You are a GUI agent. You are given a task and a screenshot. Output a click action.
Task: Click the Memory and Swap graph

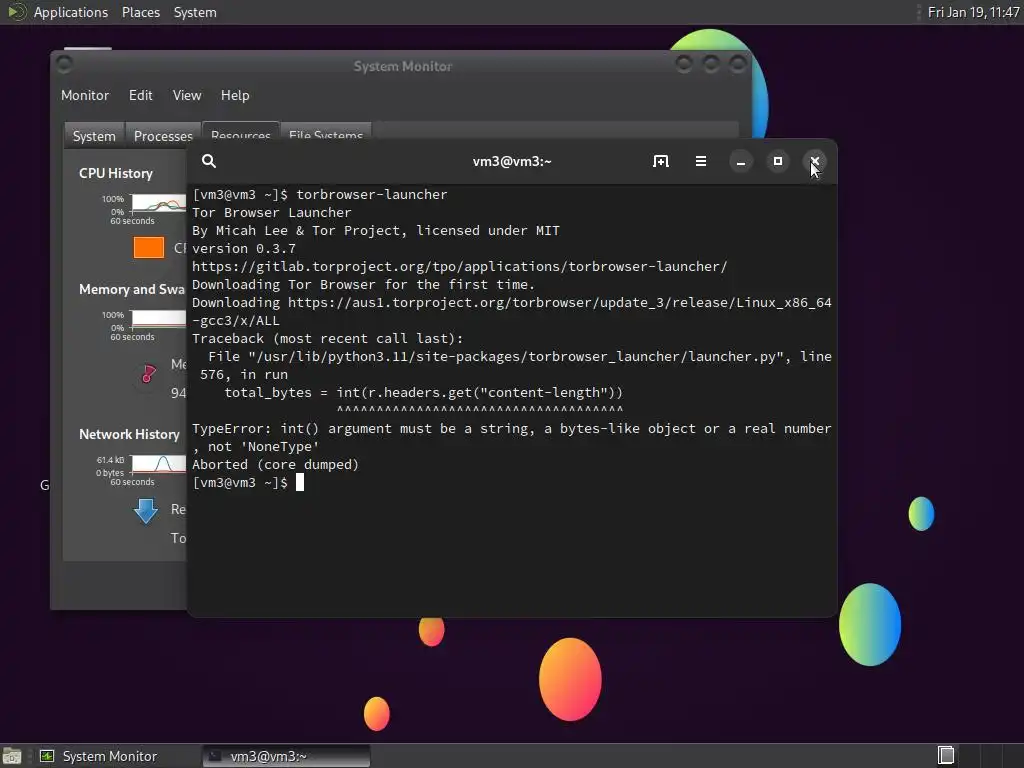(x=159, y=319)
